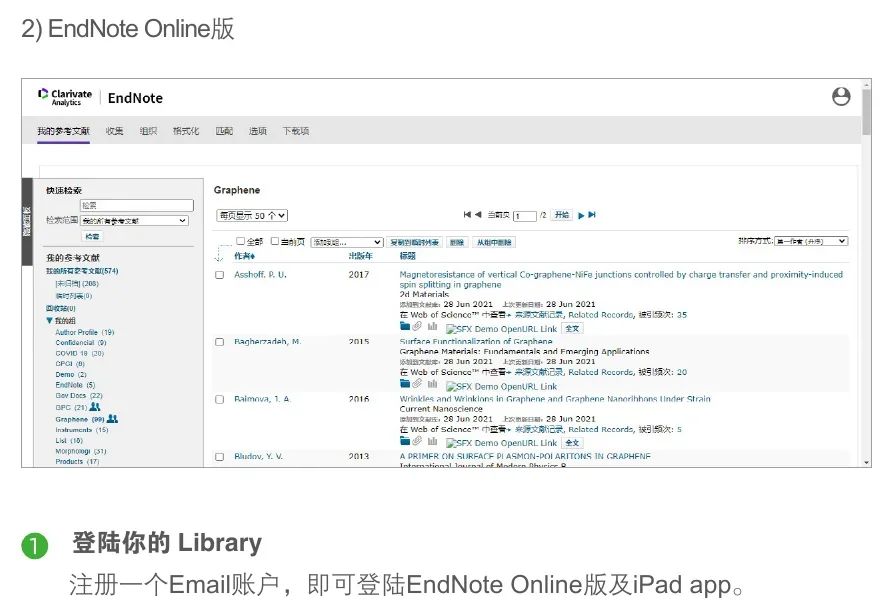Viewport: 880px width, 610px height.
Task: Open the 我的所有参考文献(574) list
Action: [x=82, y=271]
